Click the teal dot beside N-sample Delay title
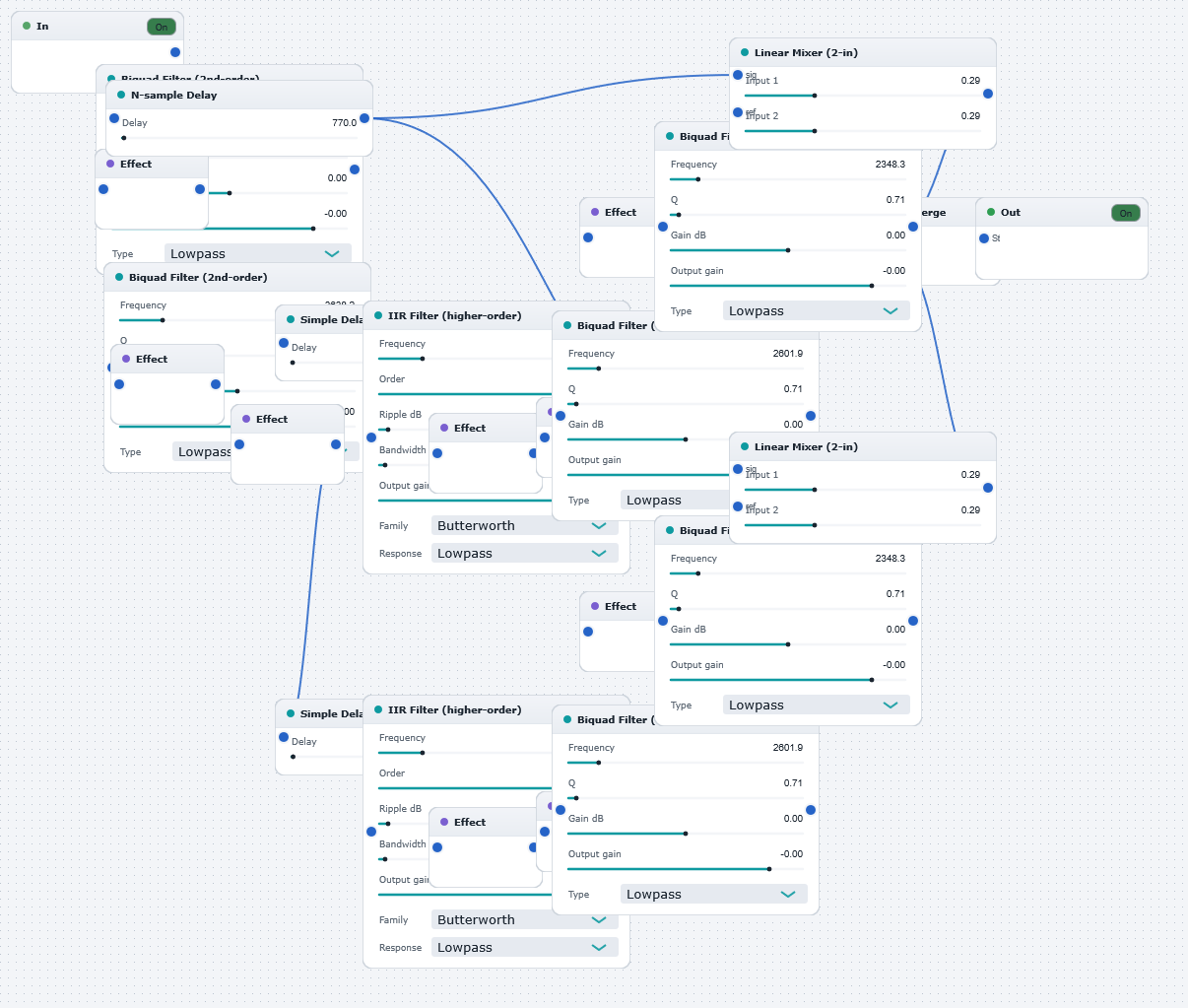Image resolution: width=1188 pixels, height=1008 pixels. tap(121, 95)
